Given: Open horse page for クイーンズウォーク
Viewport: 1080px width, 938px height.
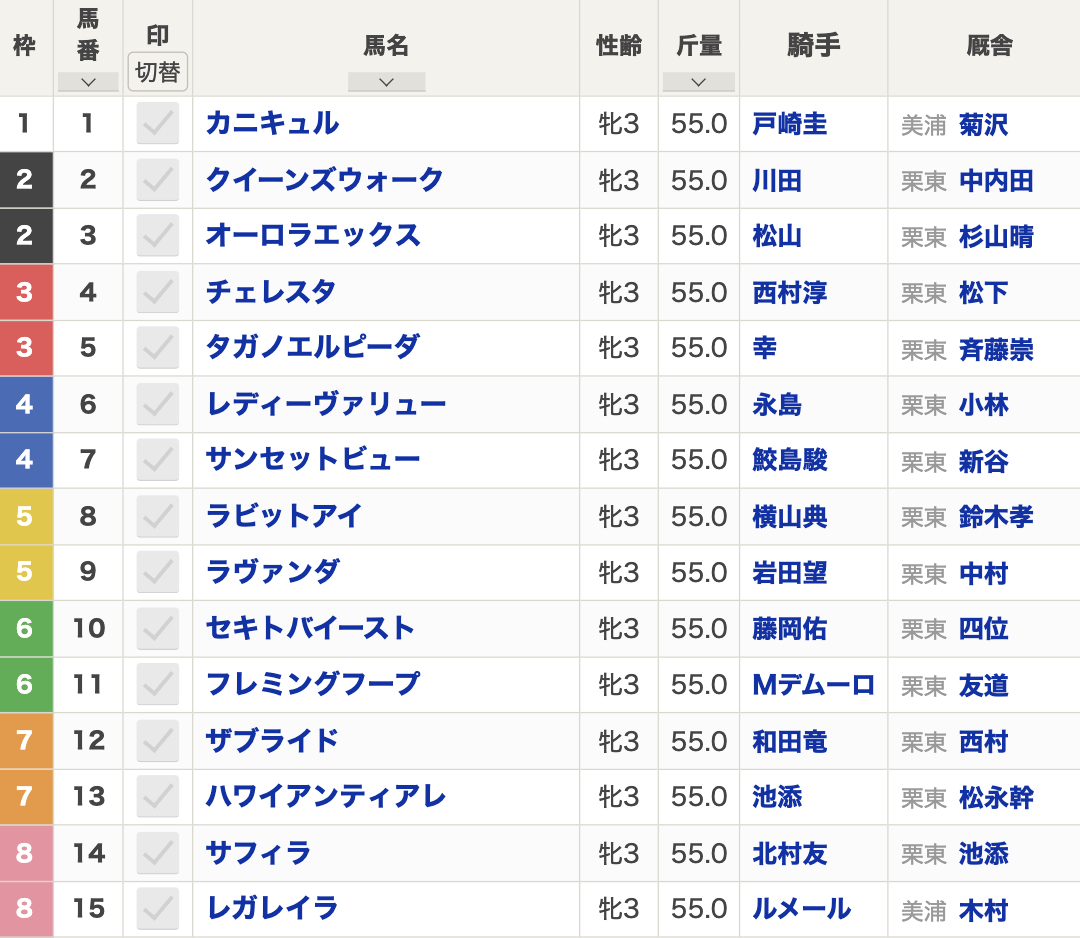Looking at the screenshot, I should point(324,180).
